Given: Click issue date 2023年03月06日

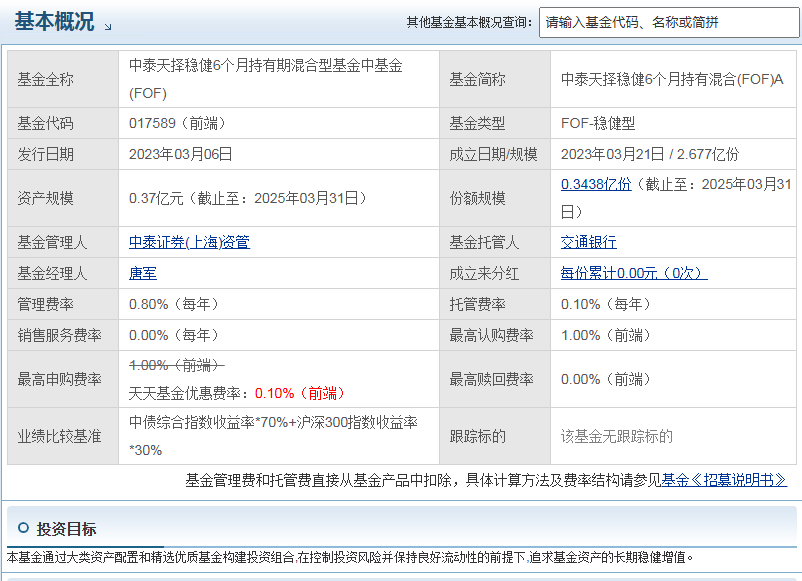Looking at the screenshot, I should (181, 154).
